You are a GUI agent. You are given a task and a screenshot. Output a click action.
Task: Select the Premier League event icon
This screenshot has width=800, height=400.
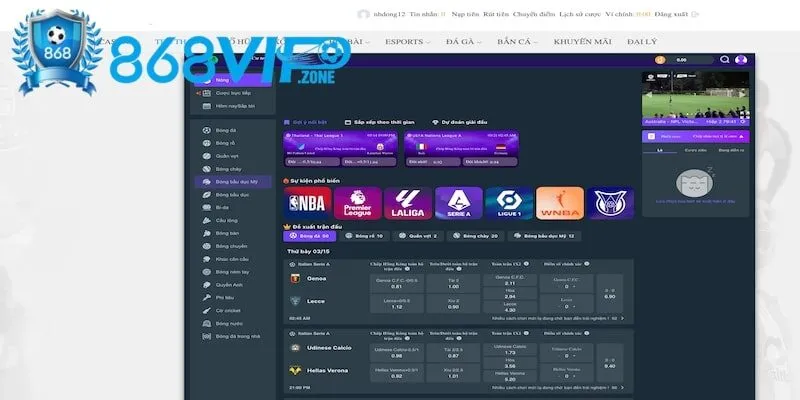click(x=357, y=203)
